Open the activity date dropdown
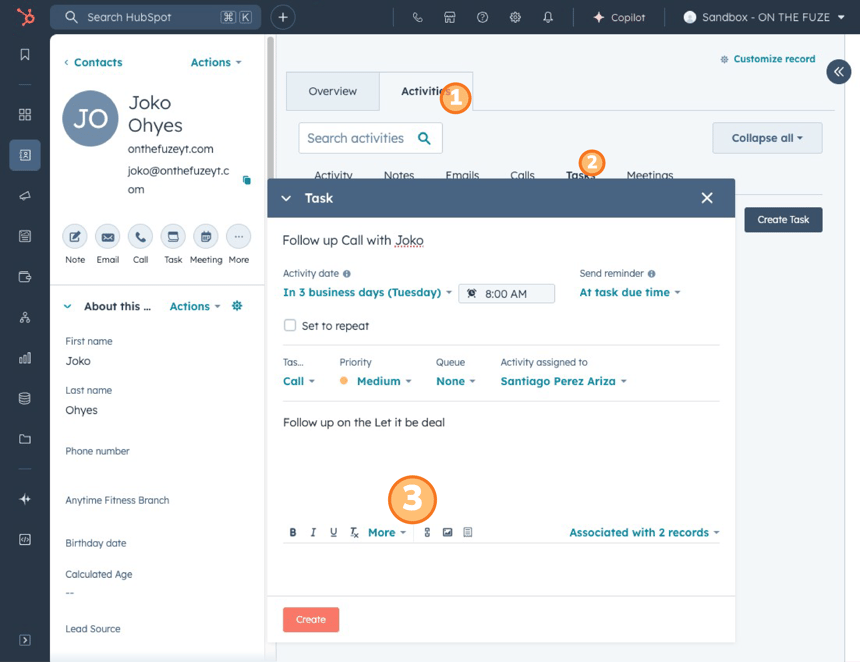The height and width of the screenshot is (662, 860). (367, 292)
